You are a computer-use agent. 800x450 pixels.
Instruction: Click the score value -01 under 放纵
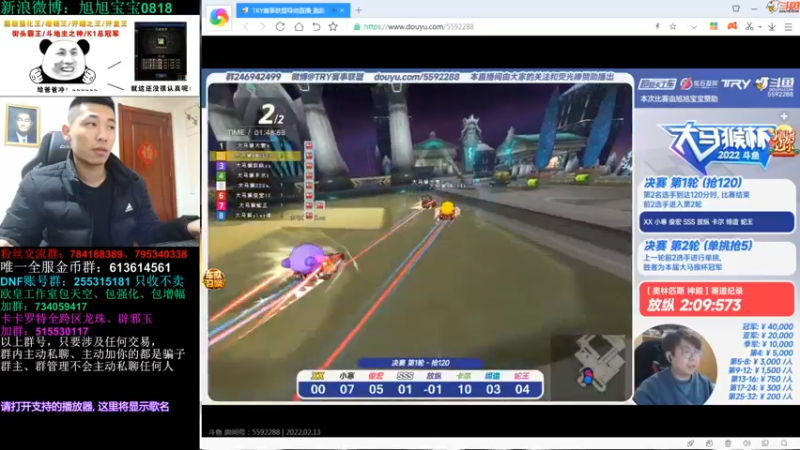433,389
